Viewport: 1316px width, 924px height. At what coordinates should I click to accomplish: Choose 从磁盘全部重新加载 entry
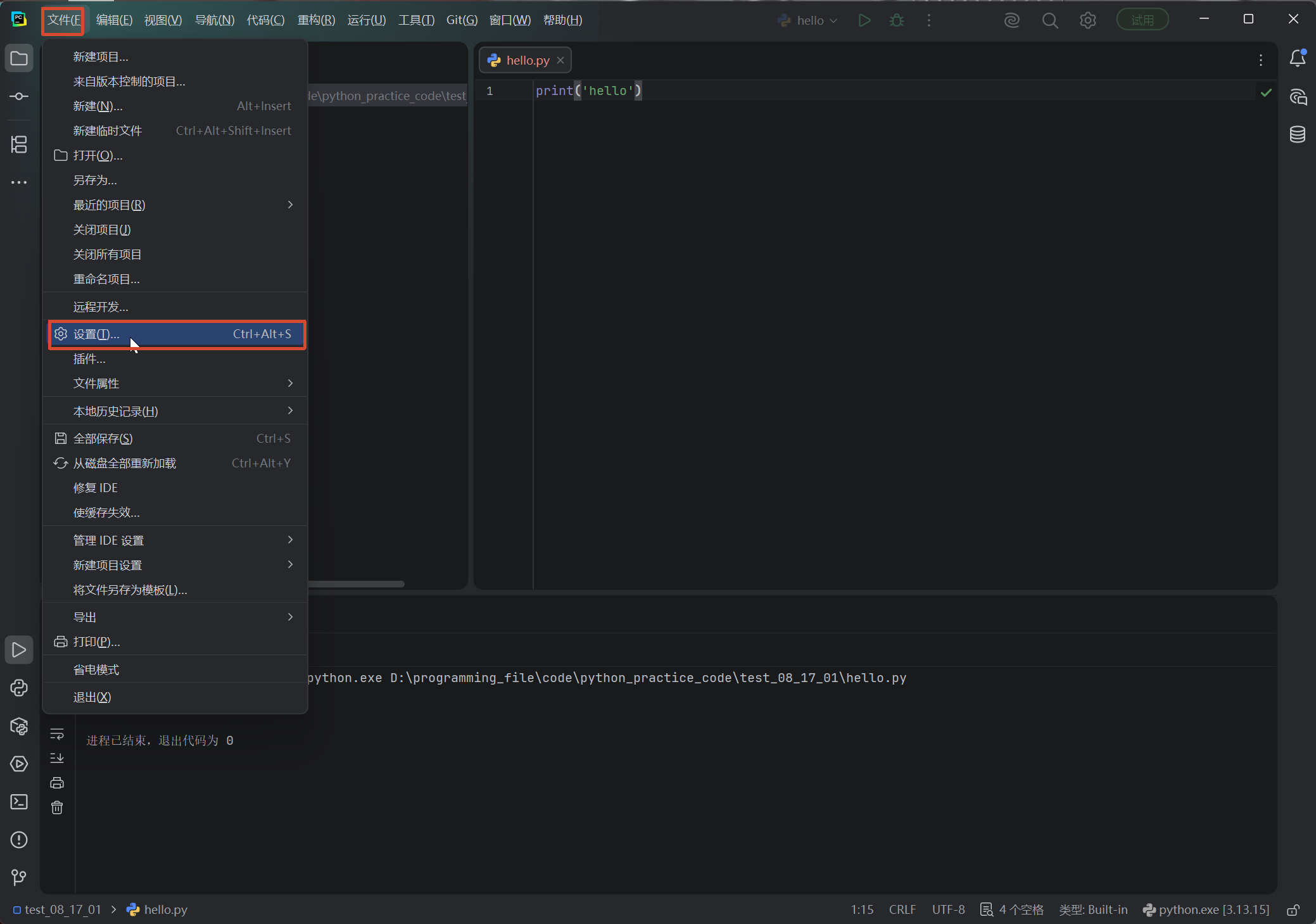pos(175,463)
